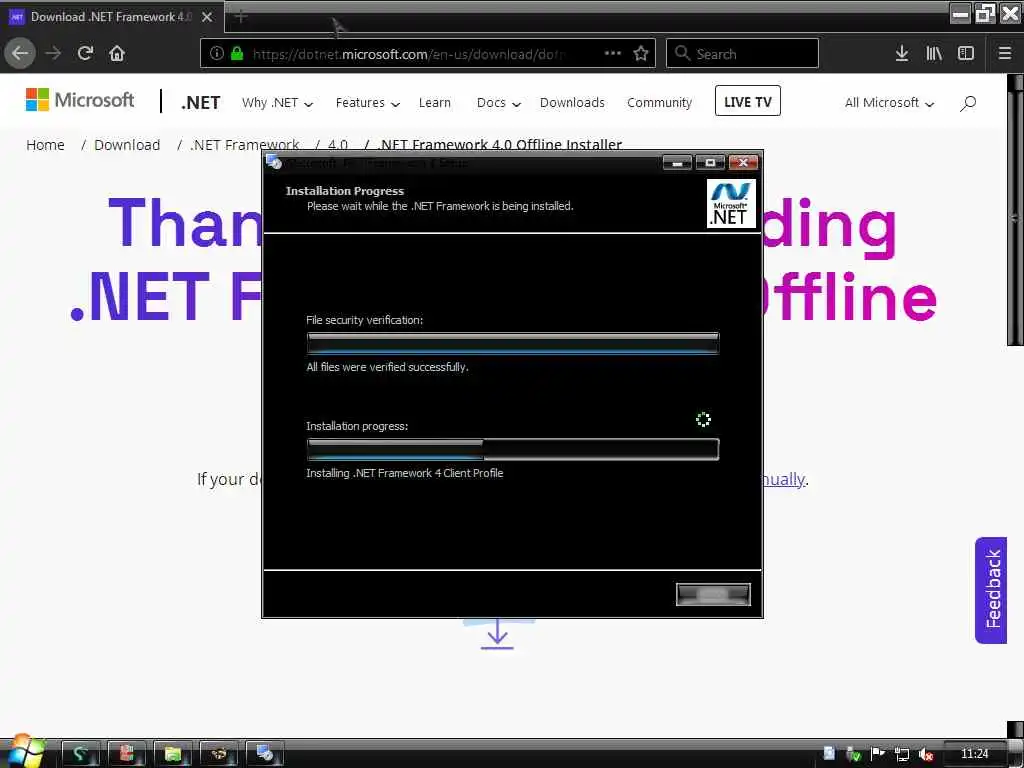Open the red taskbar application
This screenshot has height=768, width=1024.
126,754
